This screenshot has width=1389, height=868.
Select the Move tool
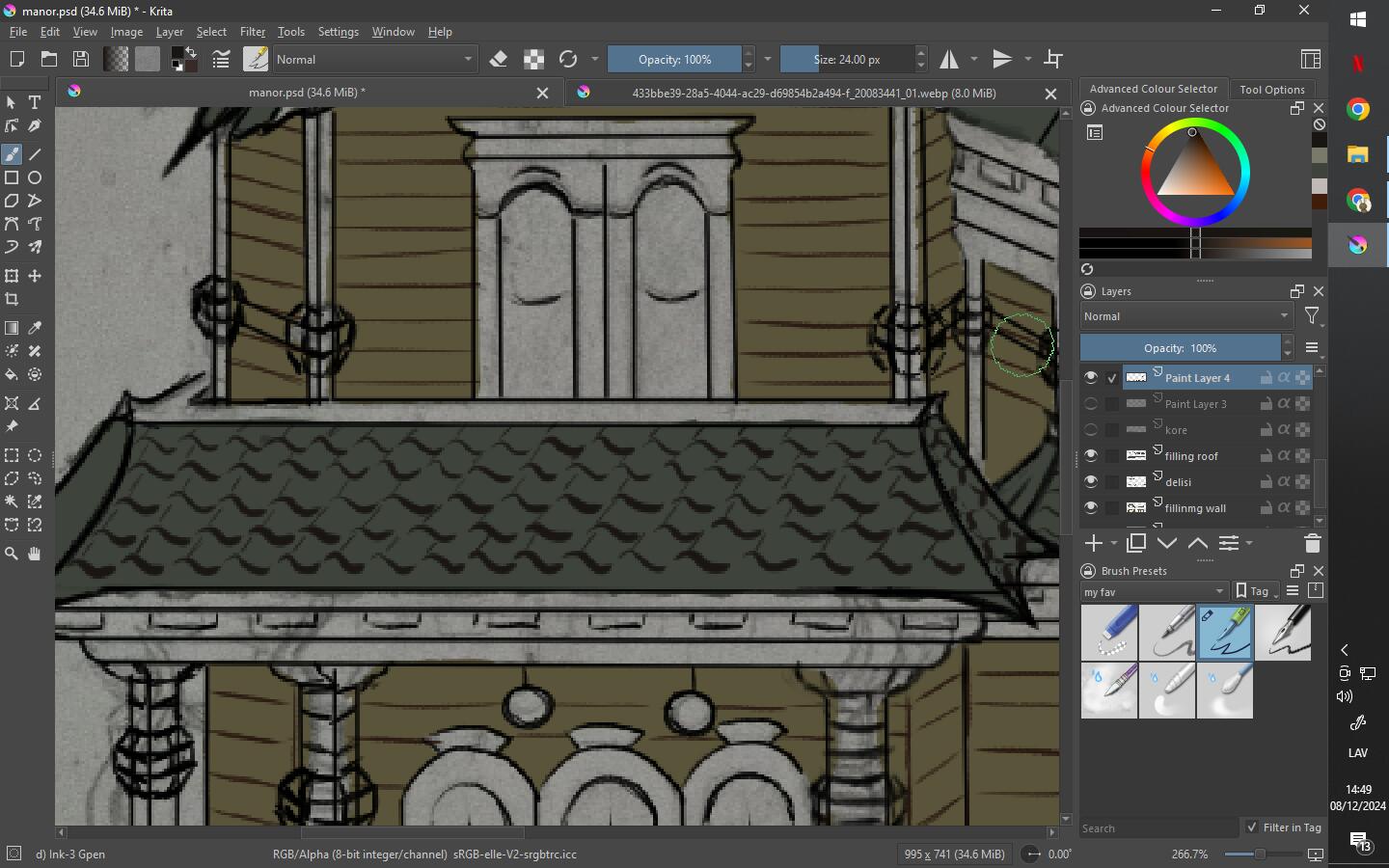[x=35, y=276]
